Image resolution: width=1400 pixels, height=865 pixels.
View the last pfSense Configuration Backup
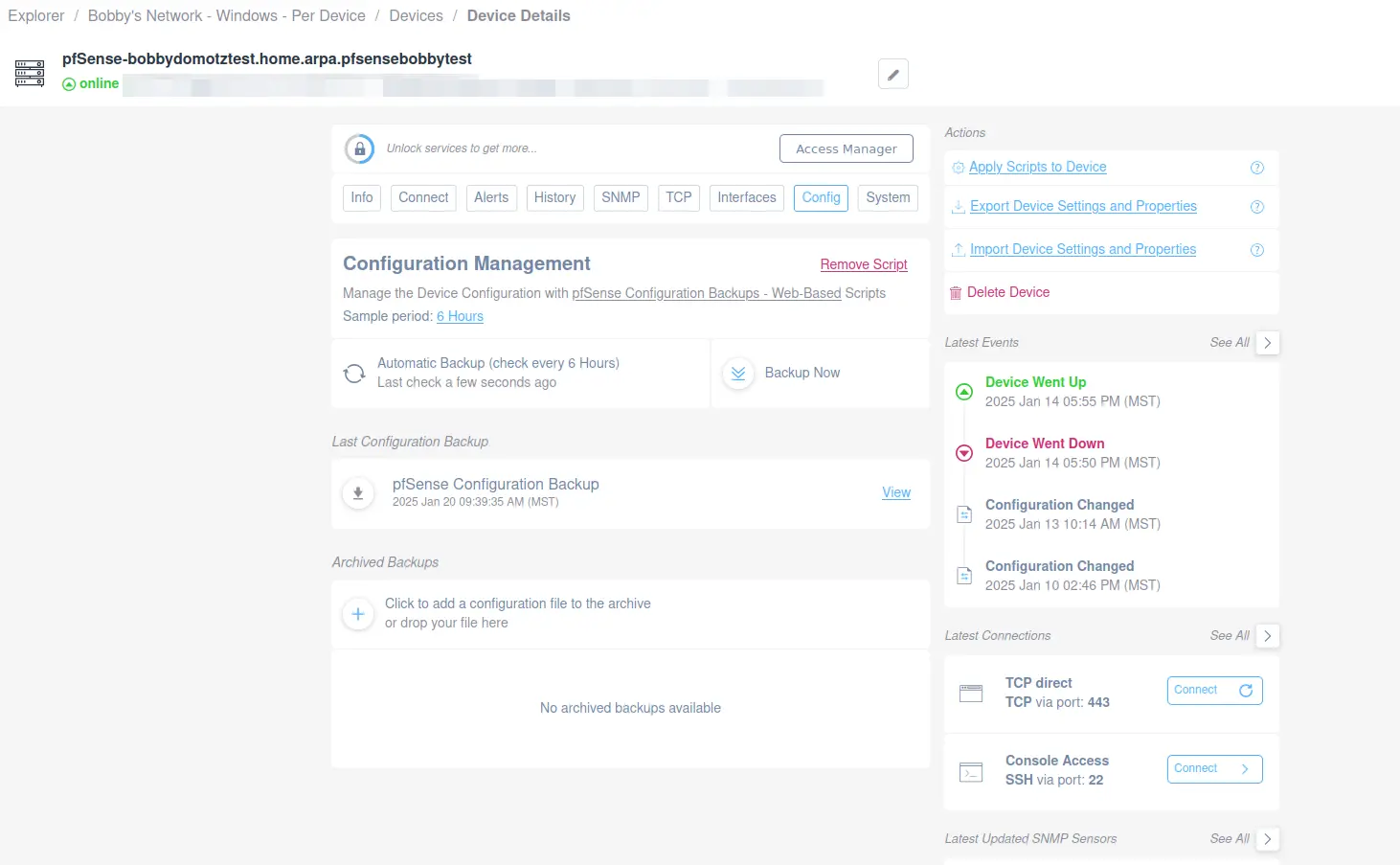[896, 492]
